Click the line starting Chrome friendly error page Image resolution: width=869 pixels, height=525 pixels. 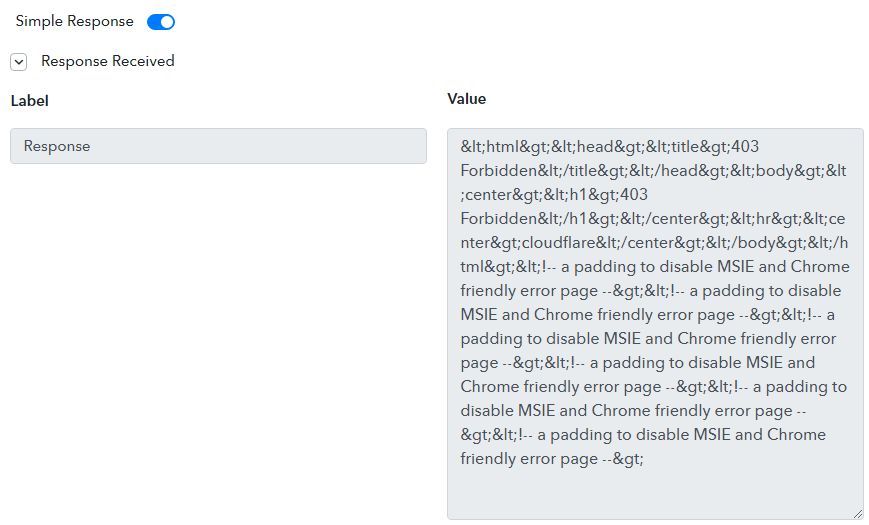click(653, 387)
